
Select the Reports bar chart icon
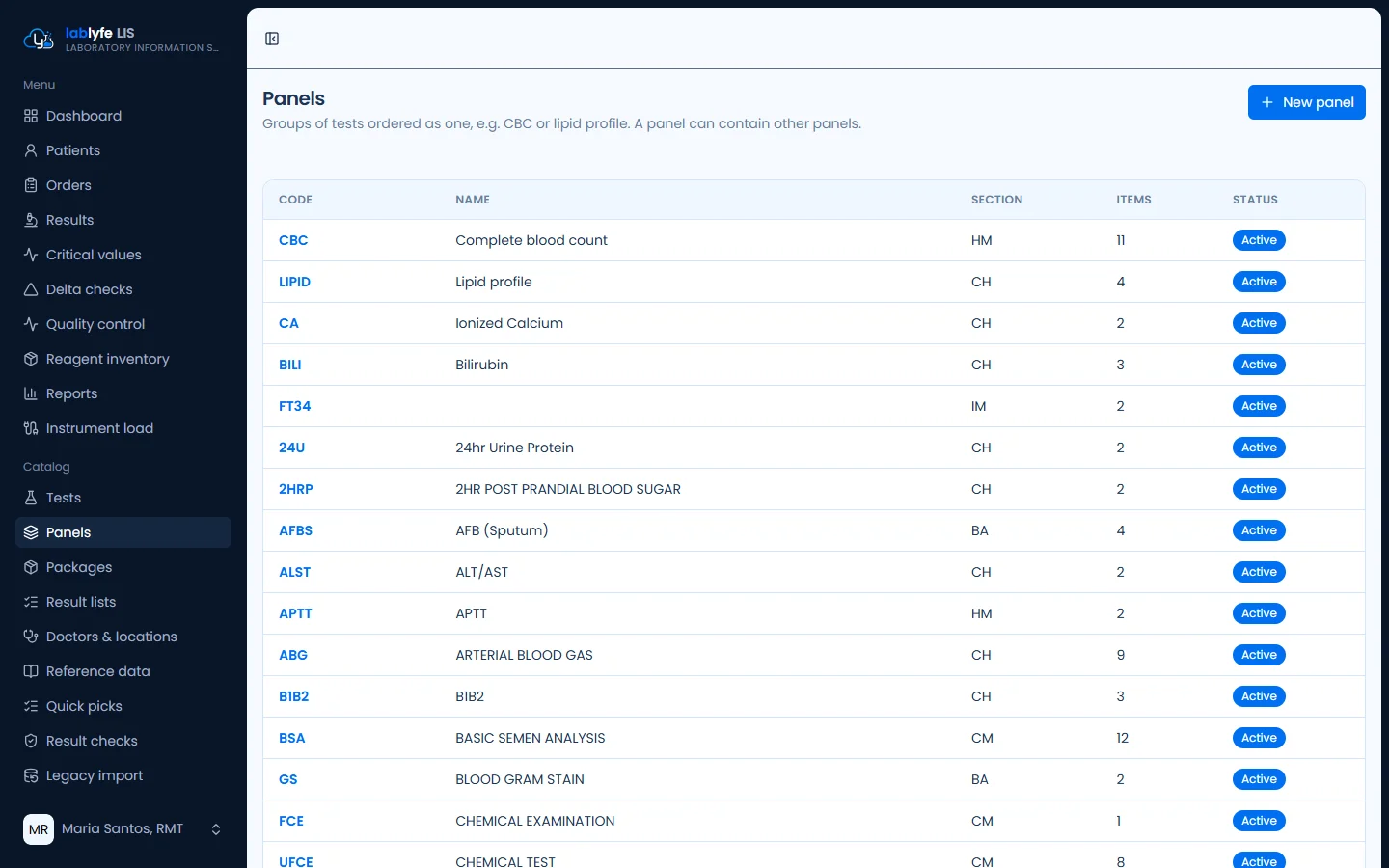click(x=31, y=393)
